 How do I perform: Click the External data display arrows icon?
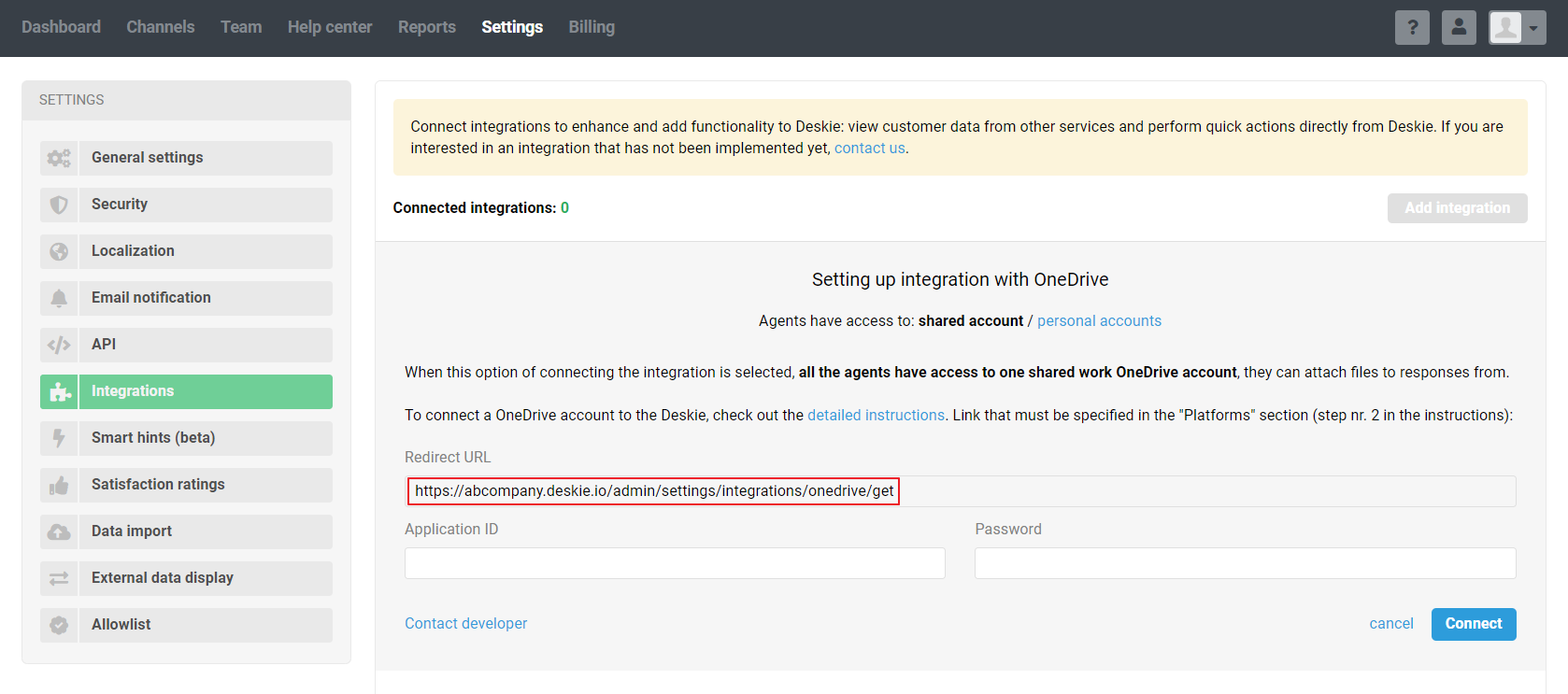[x=59, y=578]
